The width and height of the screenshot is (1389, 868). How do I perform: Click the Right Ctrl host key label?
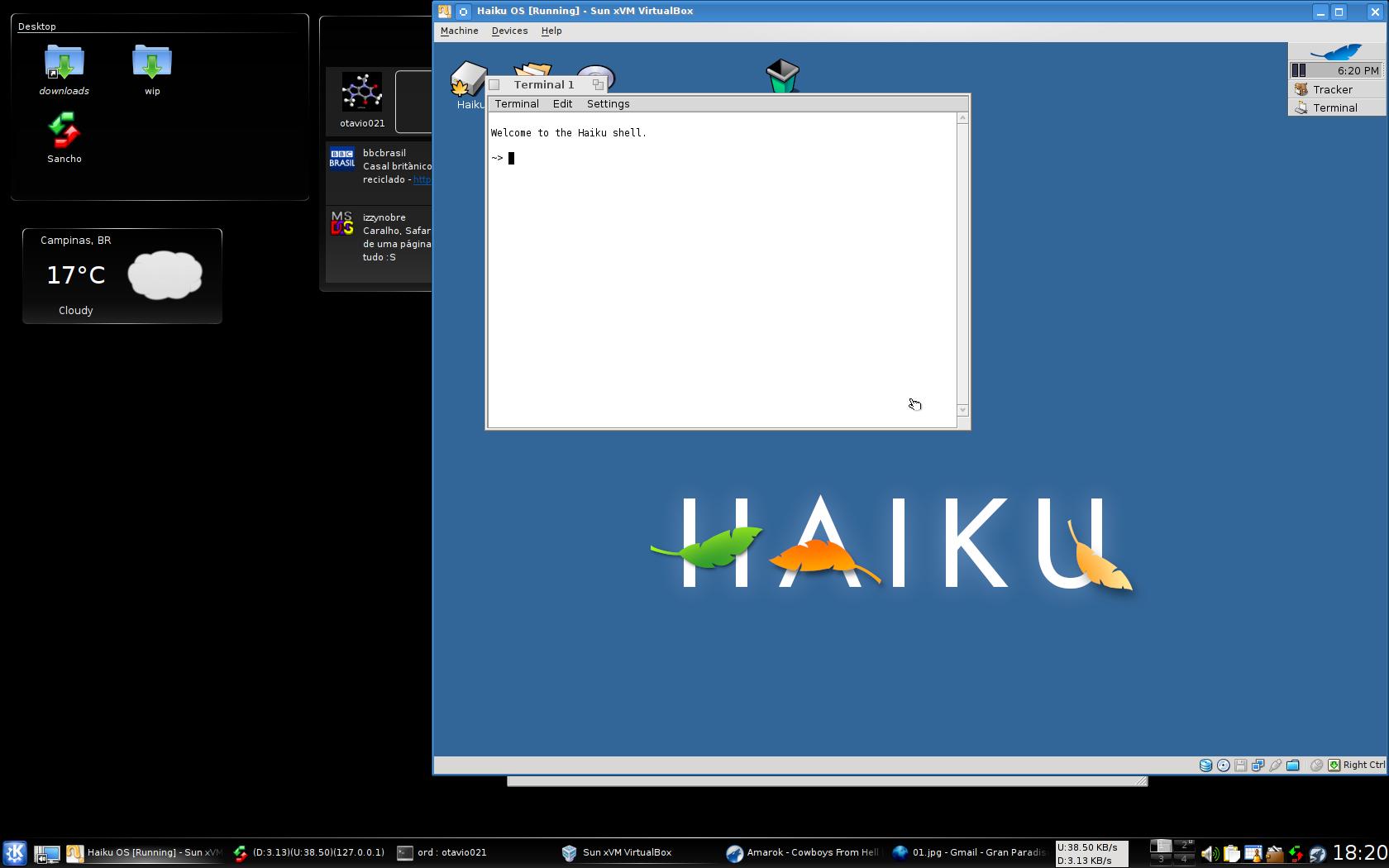(1363, 765)
